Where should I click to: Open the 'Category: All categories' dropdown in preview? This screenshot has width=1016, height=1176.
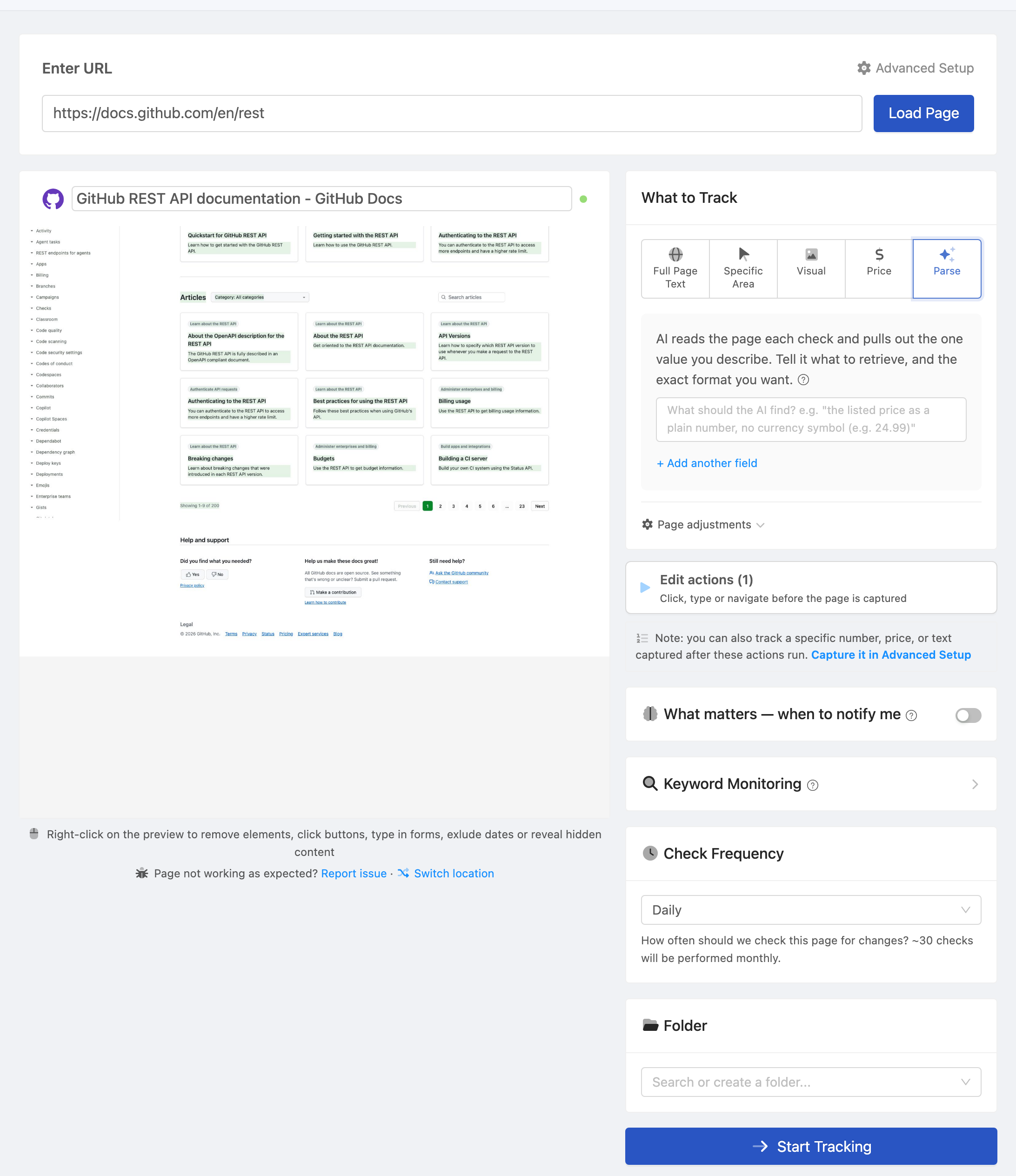[260, 297]
